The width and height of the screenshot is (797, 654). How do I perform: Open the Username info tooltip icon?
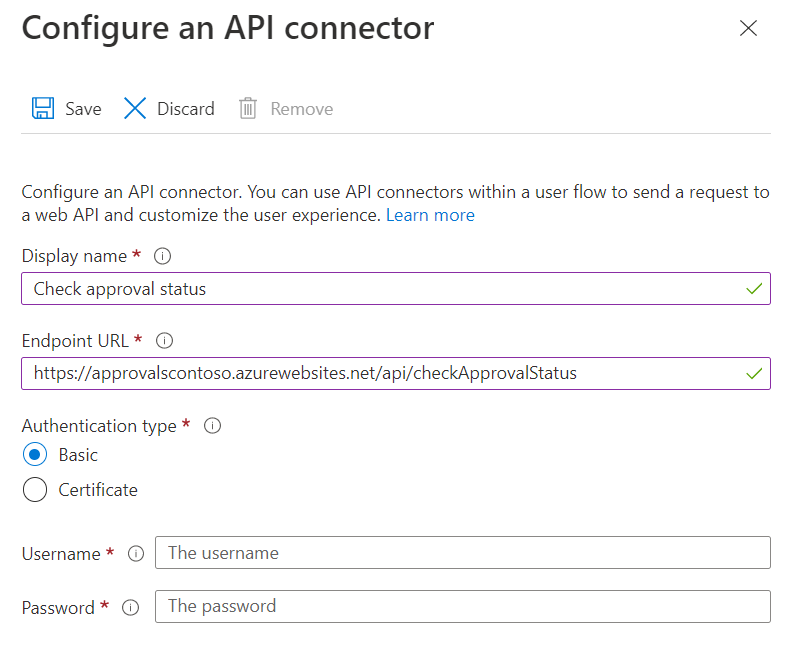tap(136, 553)
